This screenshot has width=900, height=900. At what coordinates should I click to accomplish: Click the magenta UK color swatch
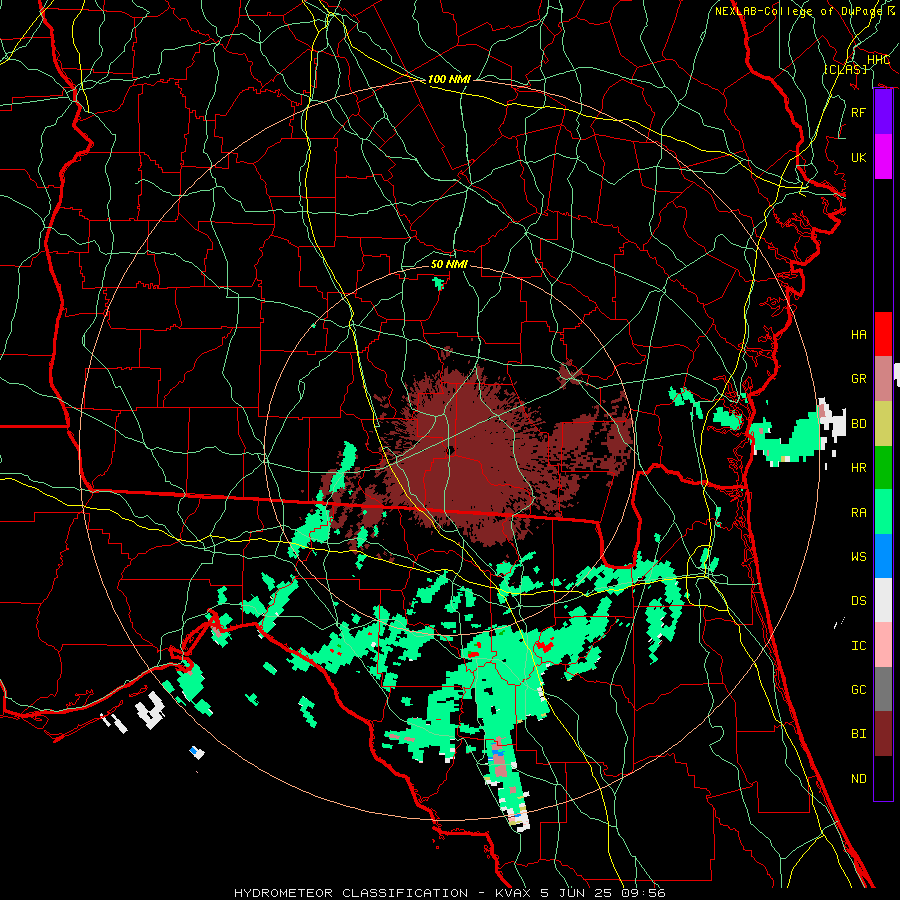883,157
